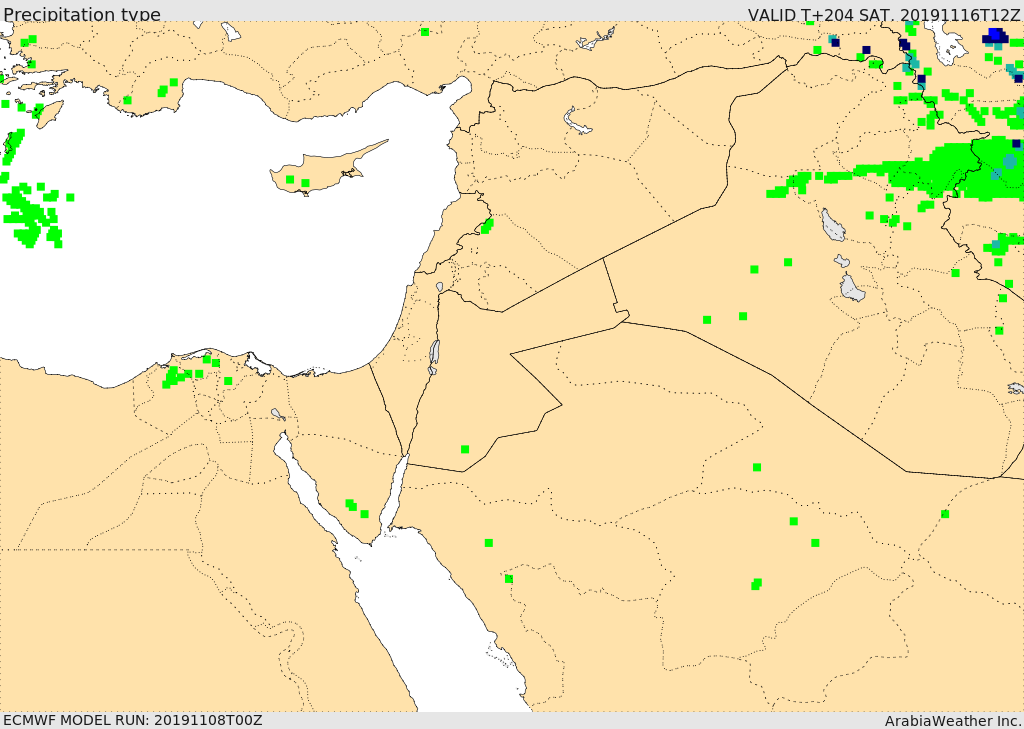The height and width of the screenshot is (729, 1024).
Task: Click the large green precipitation area over northeastern Iraq
Action: tap(940, 171)
